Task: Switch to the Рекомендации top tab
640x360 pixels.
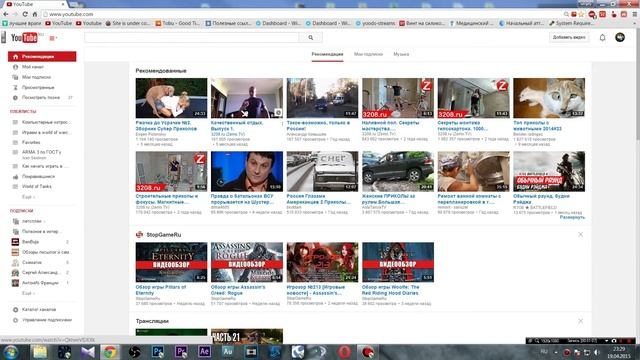Action: (327, 54)
